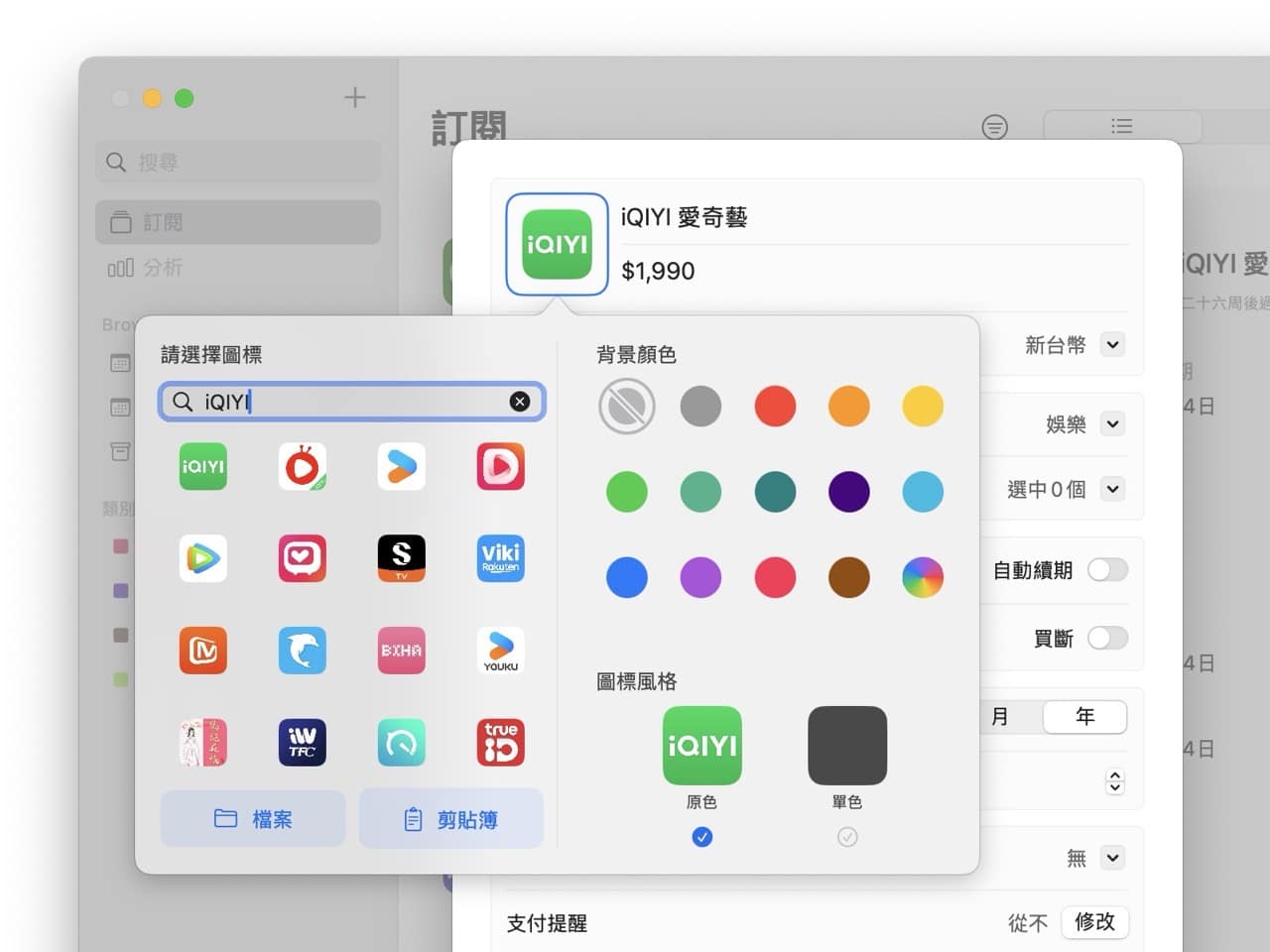Viewport: 1270px width, 952px height.
Task: Select the green iQIYI icon in results
Action: [203, 466]
